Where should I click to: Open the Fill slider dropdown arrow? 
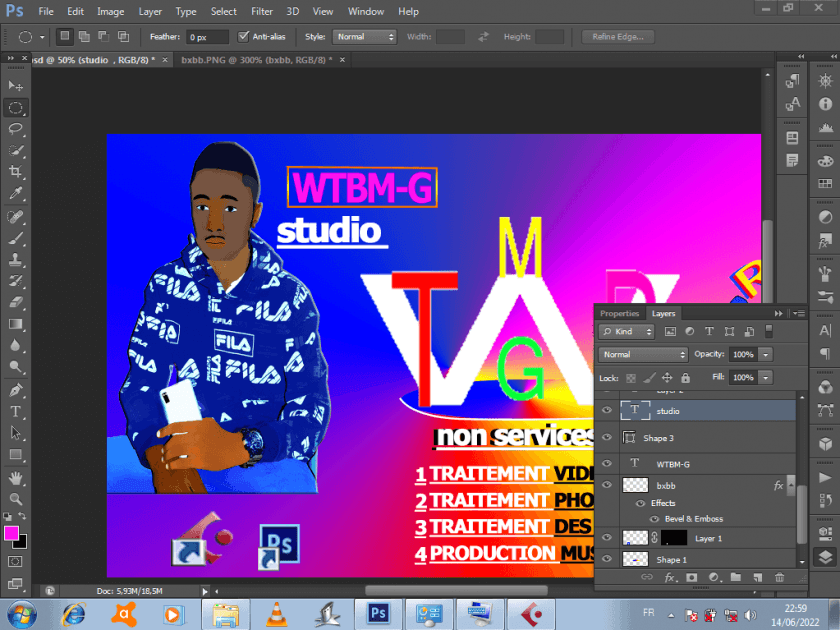766,378
